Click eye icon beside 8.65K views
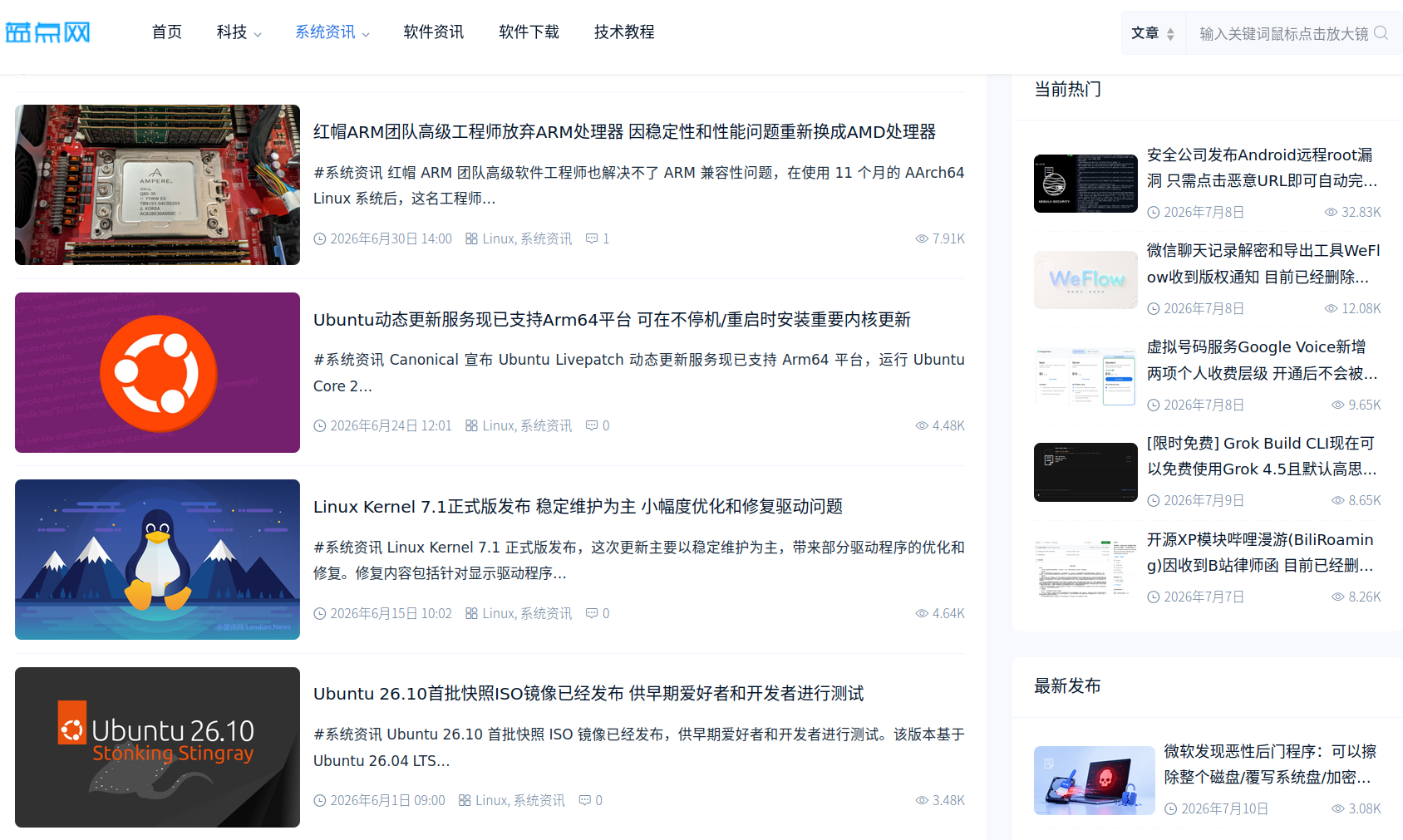The image size is (1403, 840). [x=1338, y=500]
